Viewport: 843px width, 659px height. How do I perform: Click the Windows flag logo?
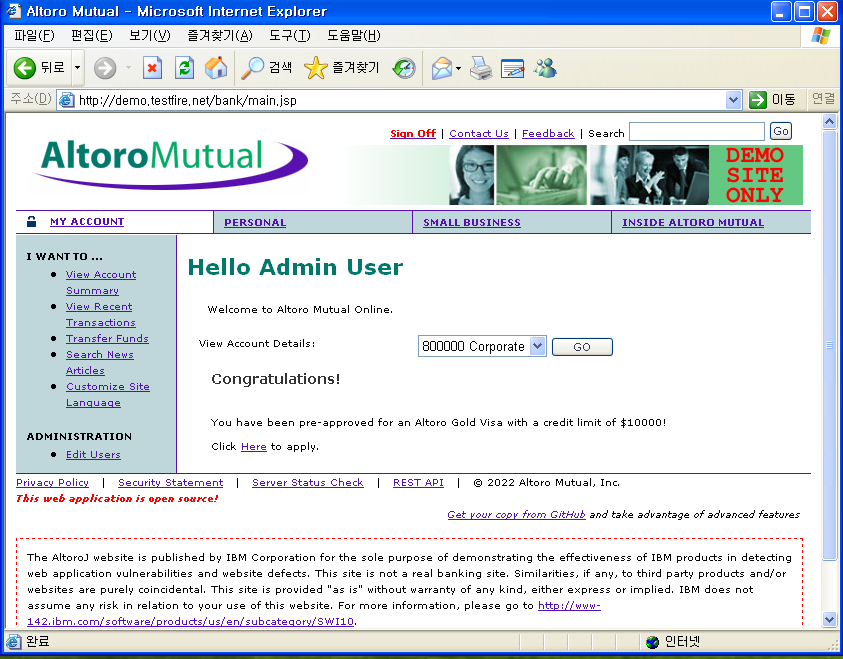click(x=820, y=36)
